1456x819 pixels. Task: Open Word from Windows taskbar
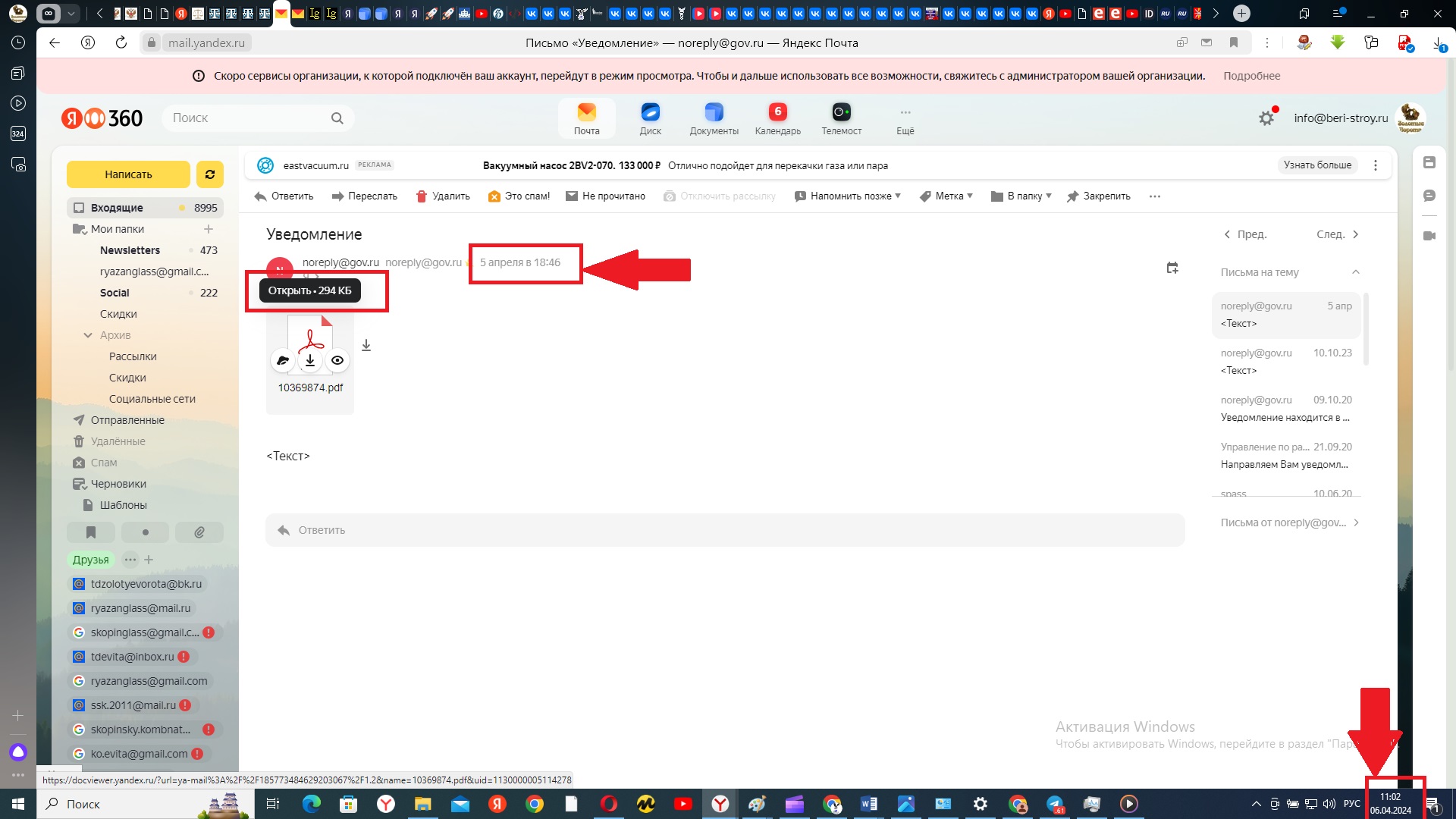click(x=869, y=804)
